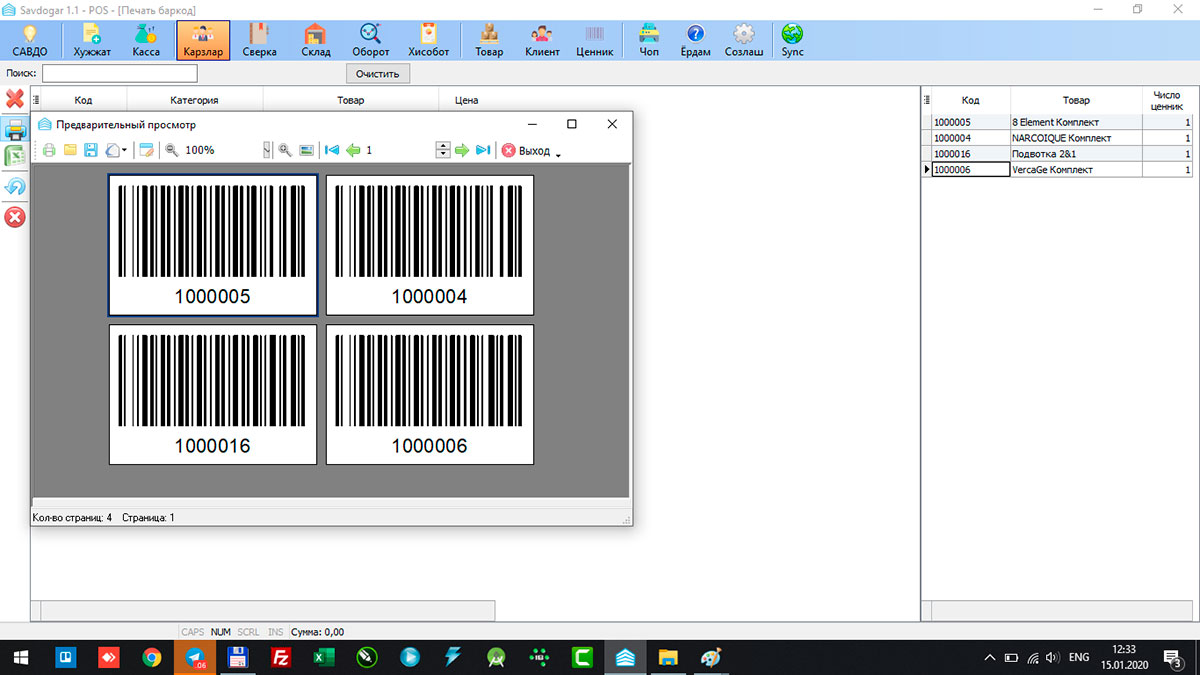
Task: Open the notification center in system tray
Action: (1173, 657)
